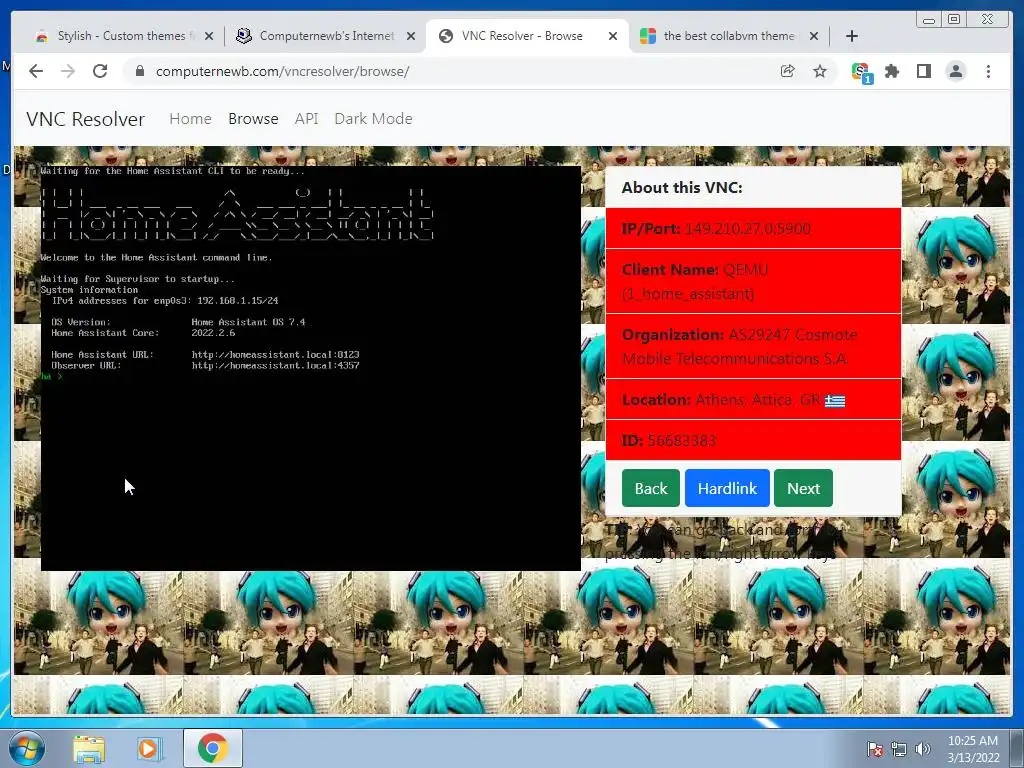Screen dimensions: 1024x768
Task: Click the ID 56683383 row
Action: (x=753, y=440)
